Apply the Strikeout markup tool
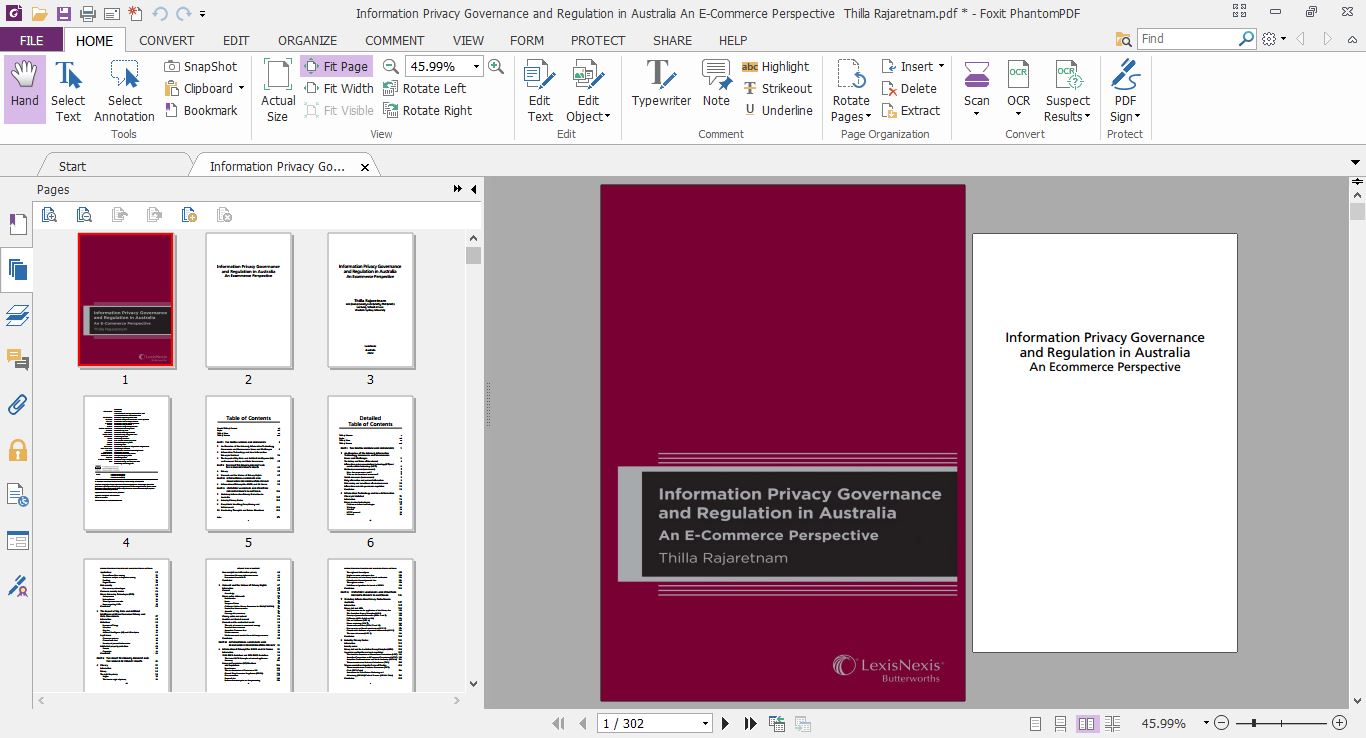 (x=778, y=88)
